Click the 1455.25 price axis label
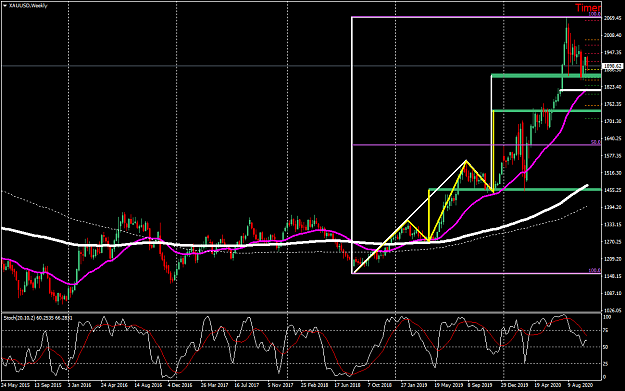 613,190
